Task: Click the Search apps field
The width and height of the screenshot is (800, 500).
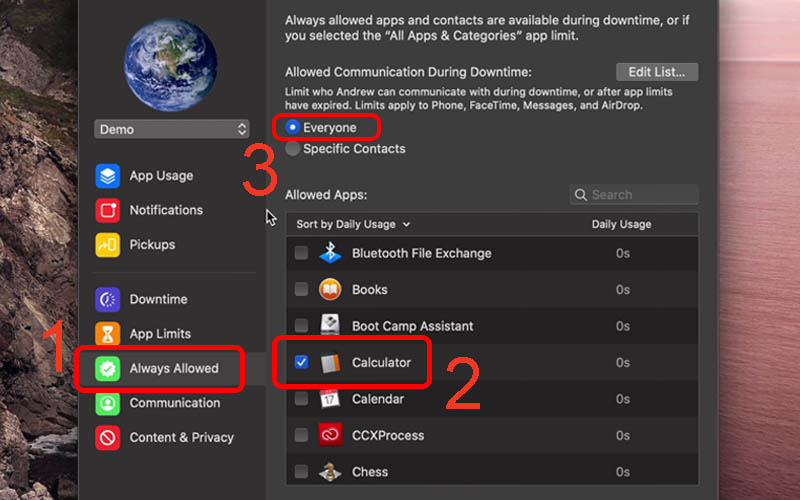Action: point(640,195)
